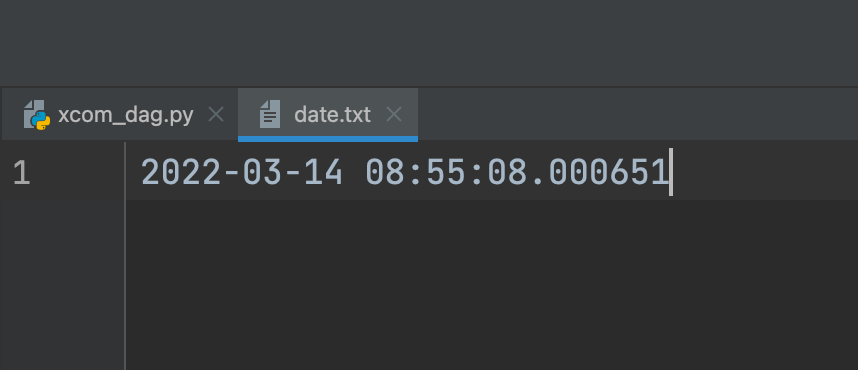Click the Python file icon on xcom_dag.py tab

point(37,115)
